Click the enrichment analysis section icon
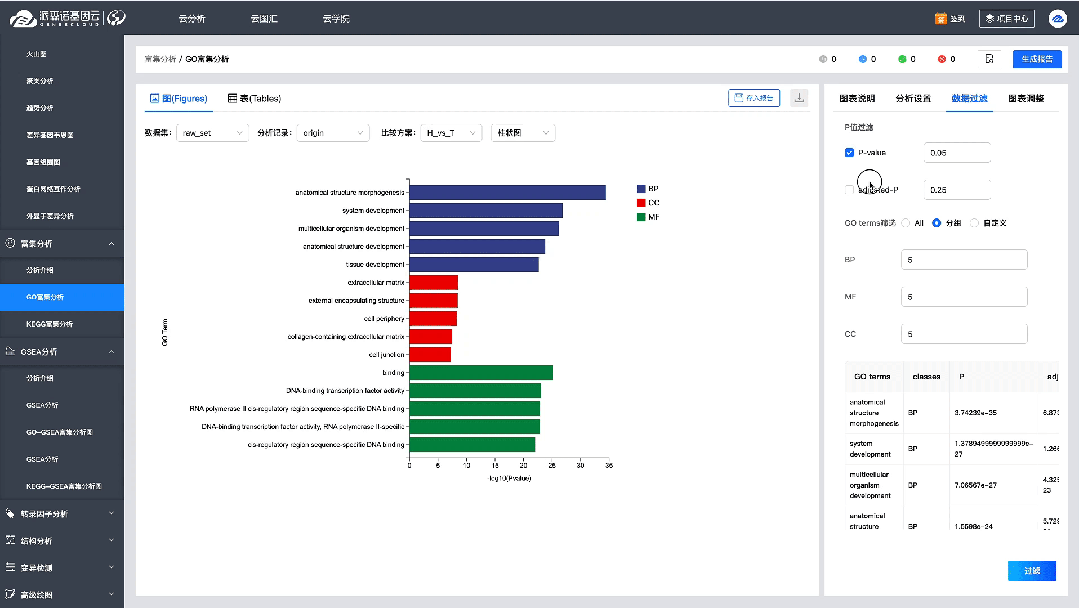1079x608 pixels. tap(10, 243)
